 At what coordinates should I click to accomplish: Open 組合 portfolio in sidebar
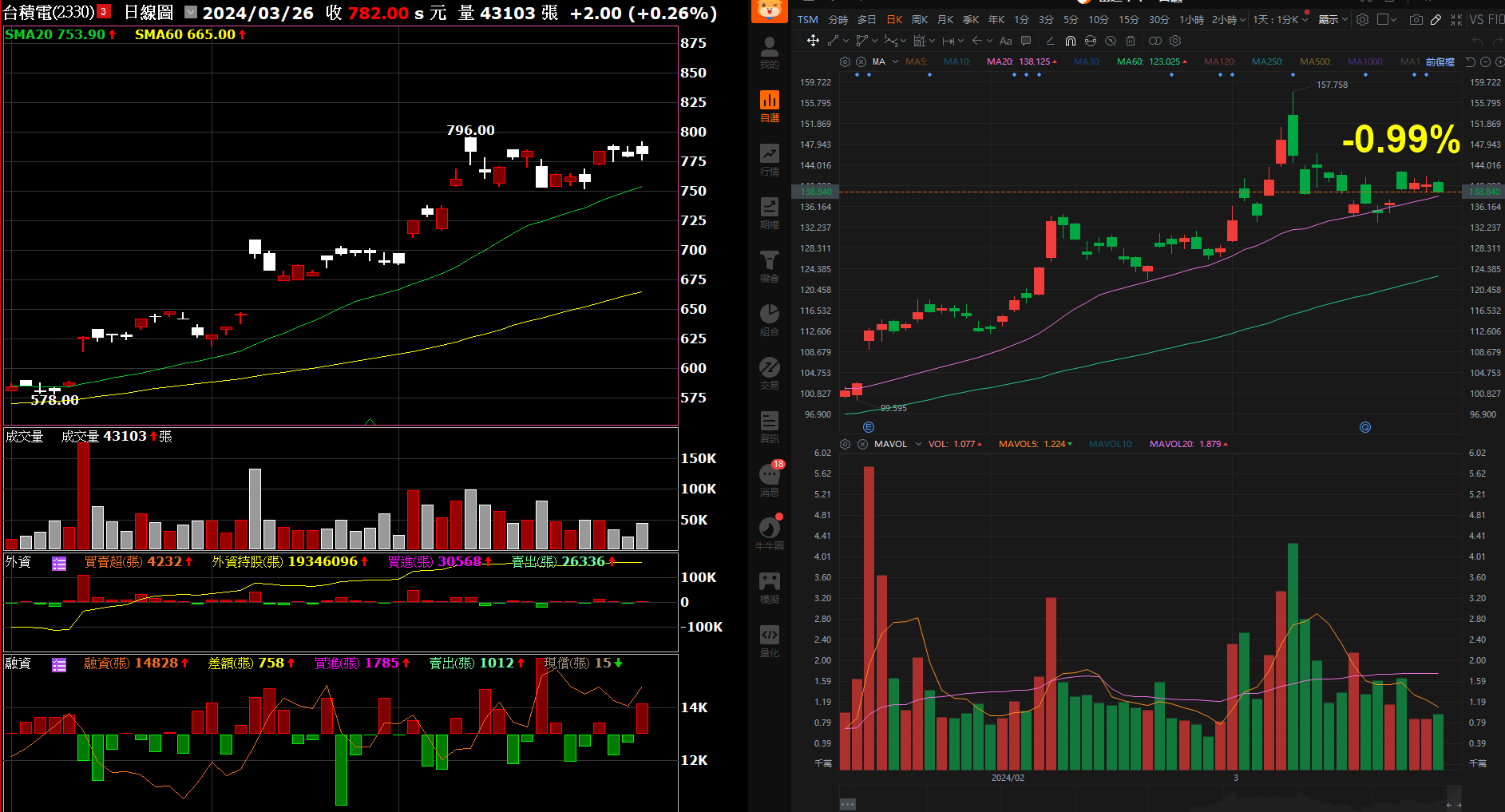pos(770,320)
